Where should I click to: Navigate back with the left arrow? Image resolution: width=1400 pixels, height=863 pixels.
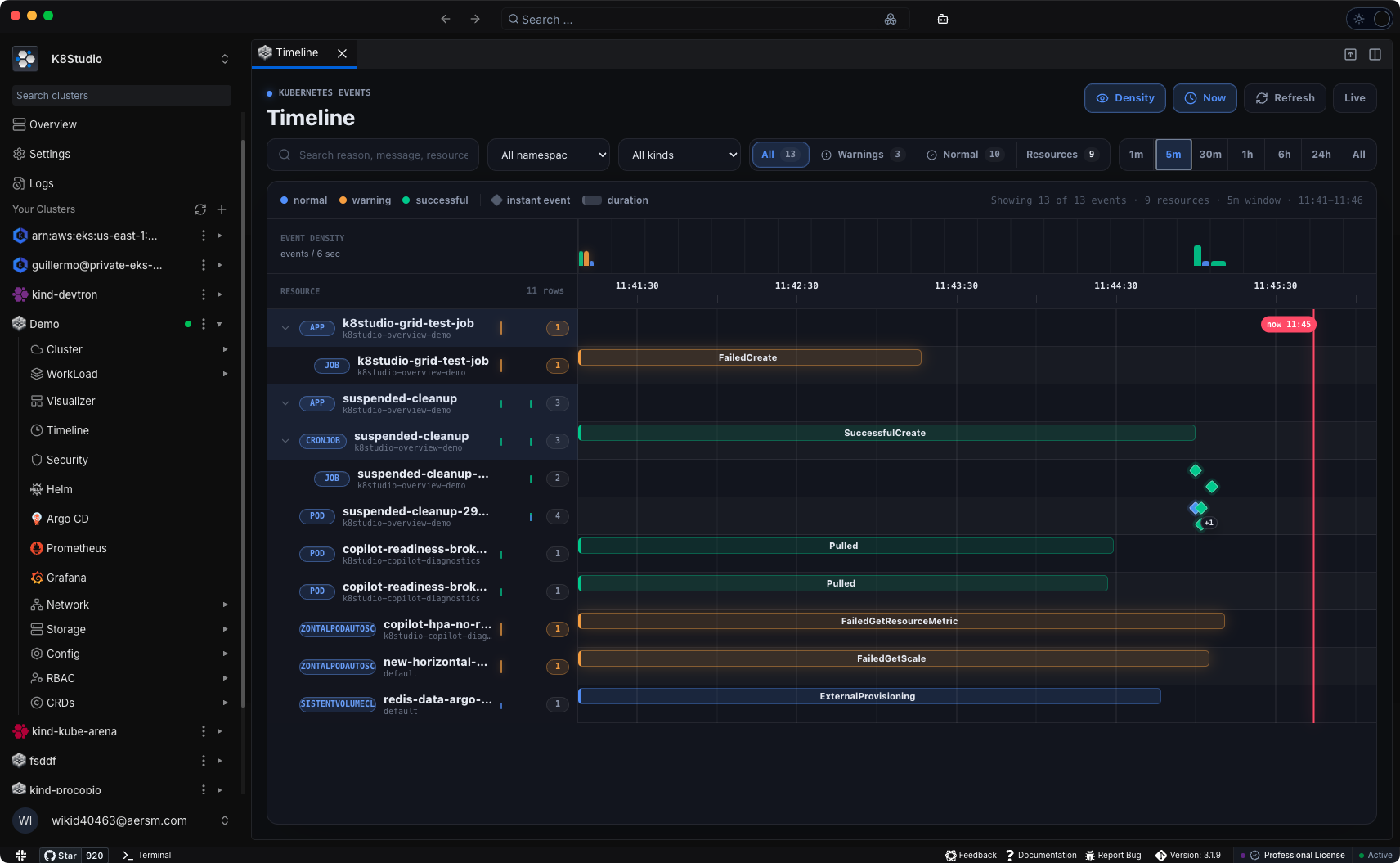click(x=446, y=19)
